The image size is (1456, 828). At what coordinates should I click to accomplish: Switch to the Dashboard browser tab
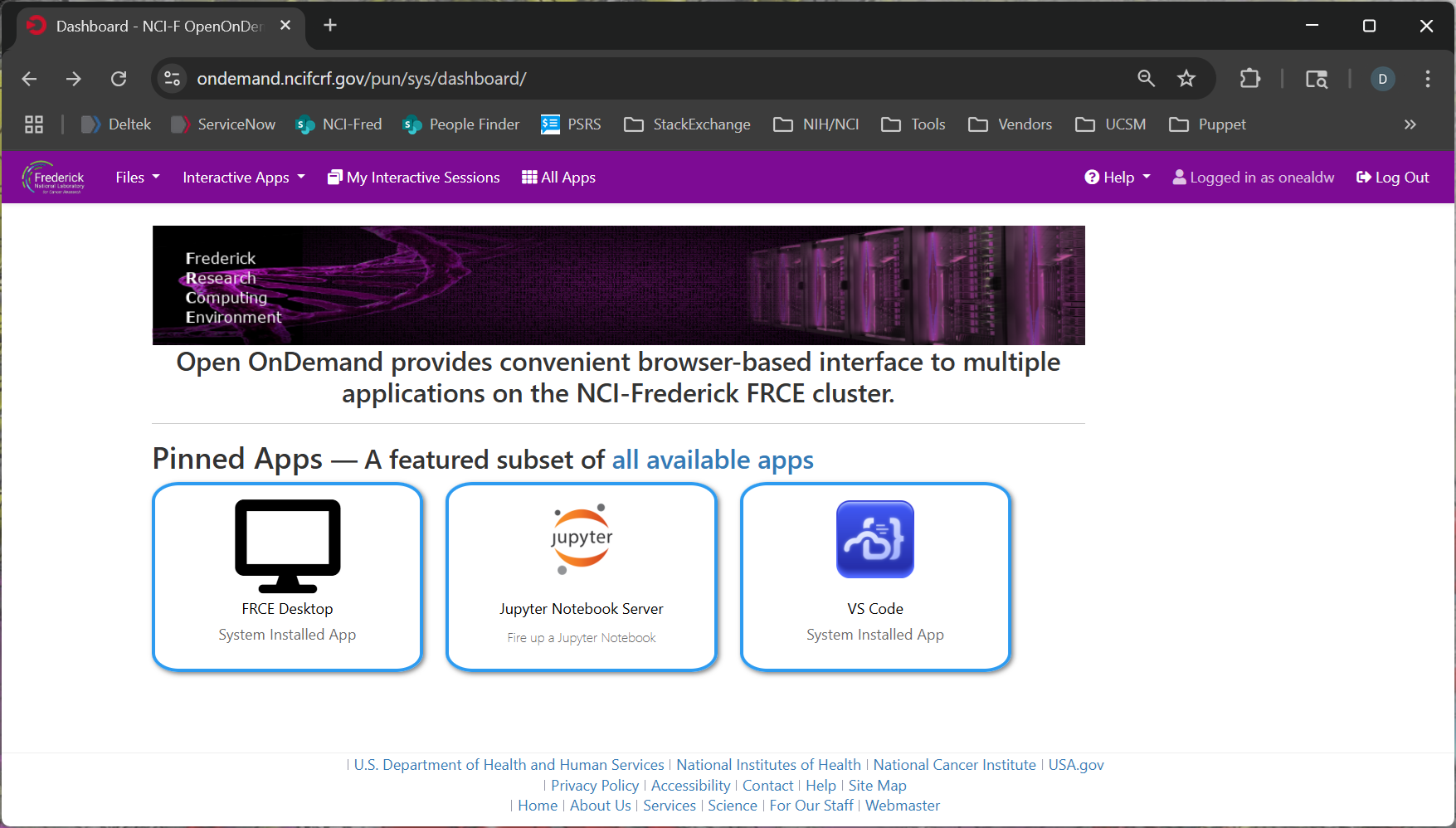click(x=149, y=26)
